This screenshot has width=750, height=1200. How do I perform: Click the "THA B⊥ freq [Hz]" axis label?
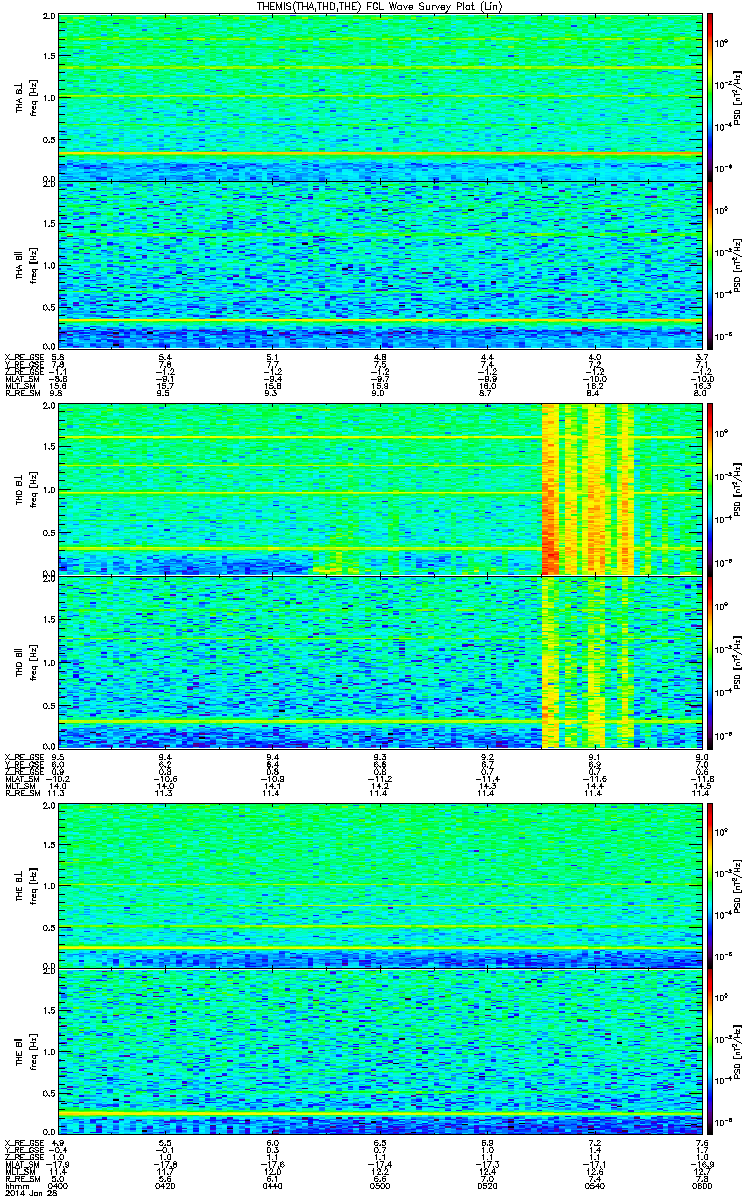tap(26, 98)
